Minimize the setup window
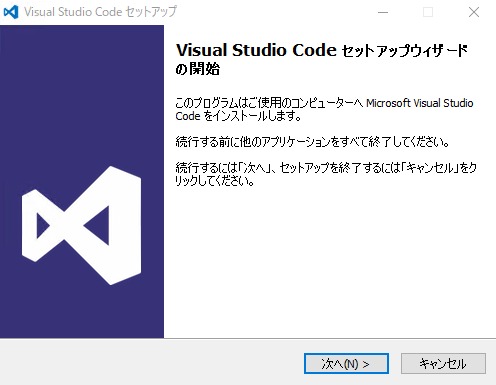496x385 pixels. pos(383,12)
